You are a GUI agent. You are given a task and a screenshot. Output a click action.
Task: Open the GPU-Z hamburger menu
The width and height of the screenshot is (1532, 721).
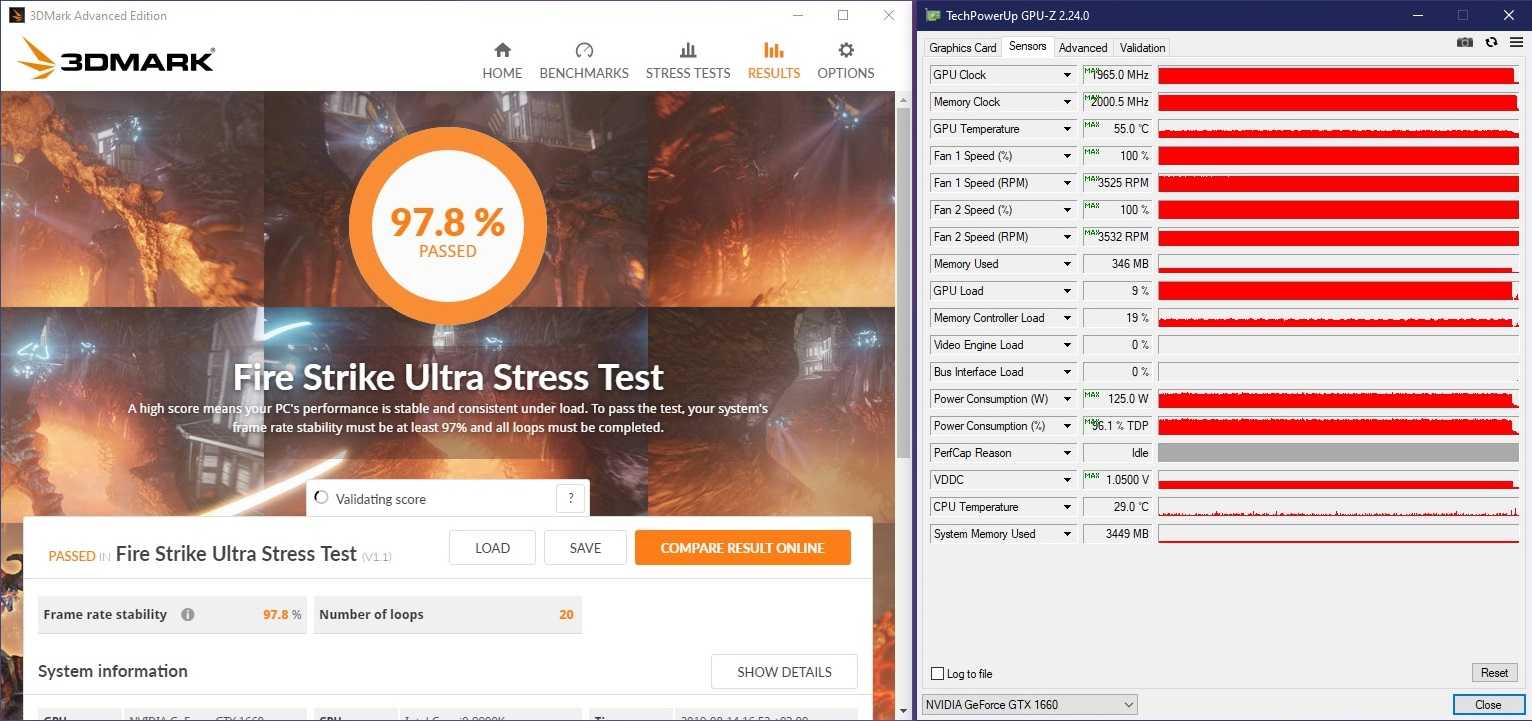1516,42
